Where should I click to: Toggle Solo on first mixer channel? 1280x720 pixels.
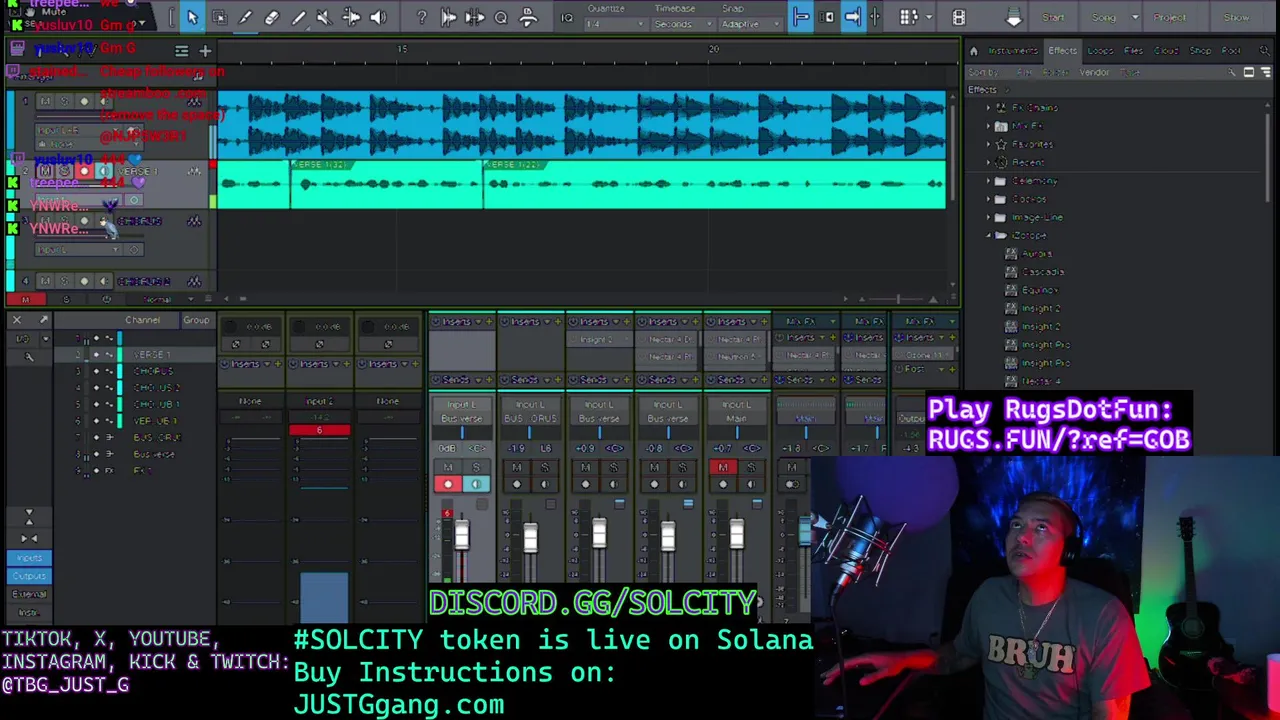tap(475, 467)
